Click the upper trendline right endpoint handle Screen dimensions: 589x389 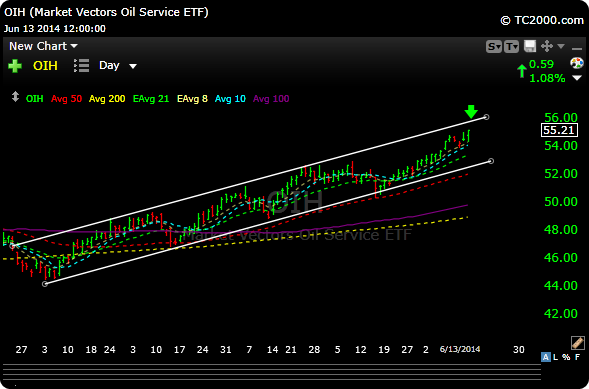(x=486, y=117)
